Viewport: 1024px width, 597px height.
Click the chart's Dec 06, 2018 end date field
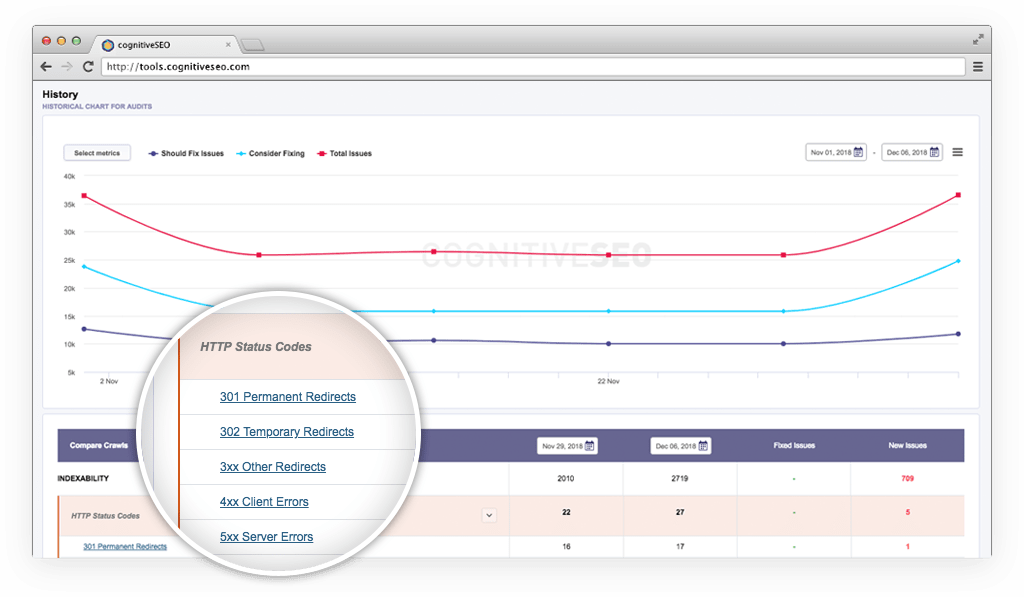point(912,152)
